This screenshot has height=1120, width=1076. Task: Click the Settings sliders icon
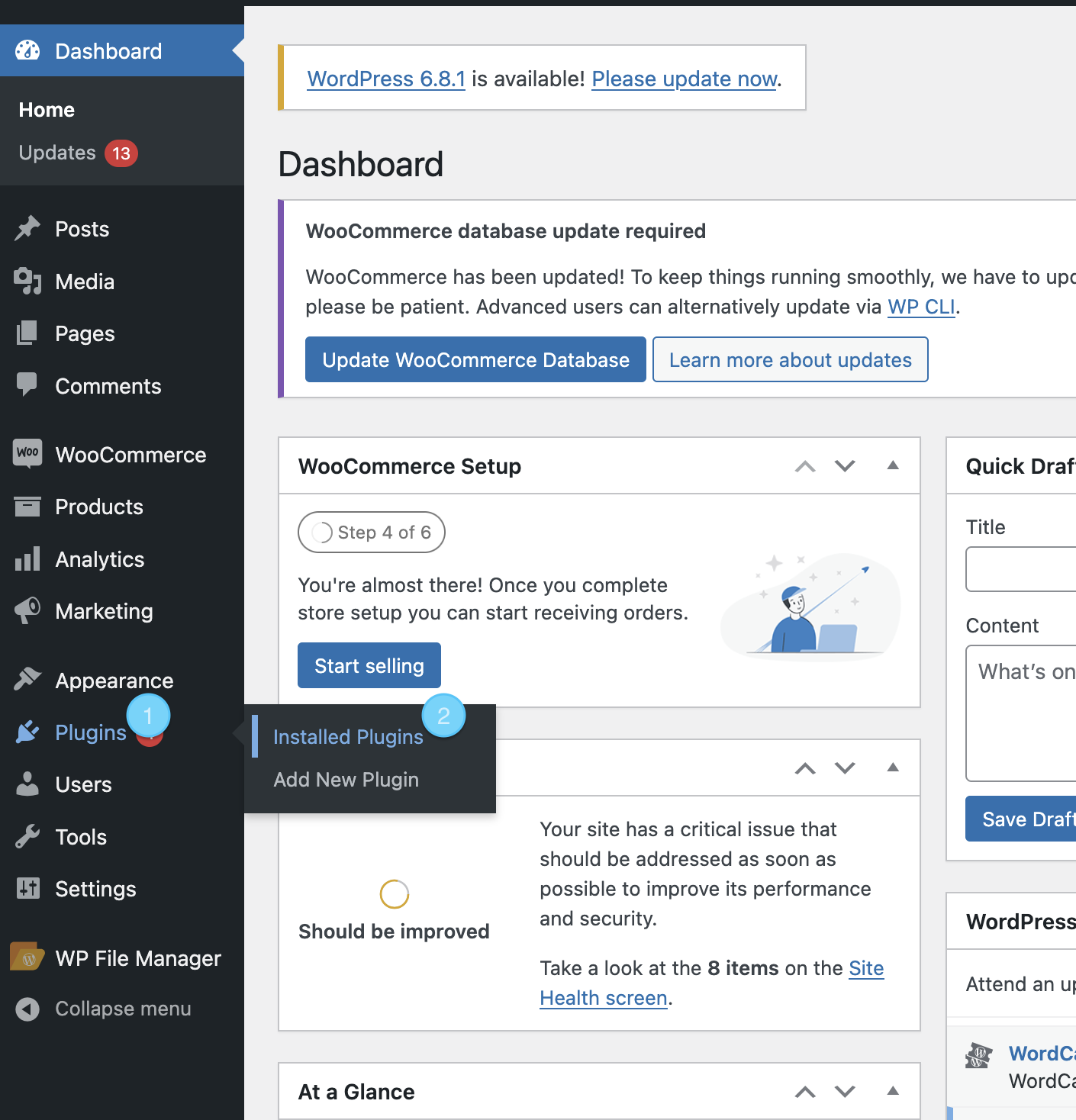click(27, 888)
